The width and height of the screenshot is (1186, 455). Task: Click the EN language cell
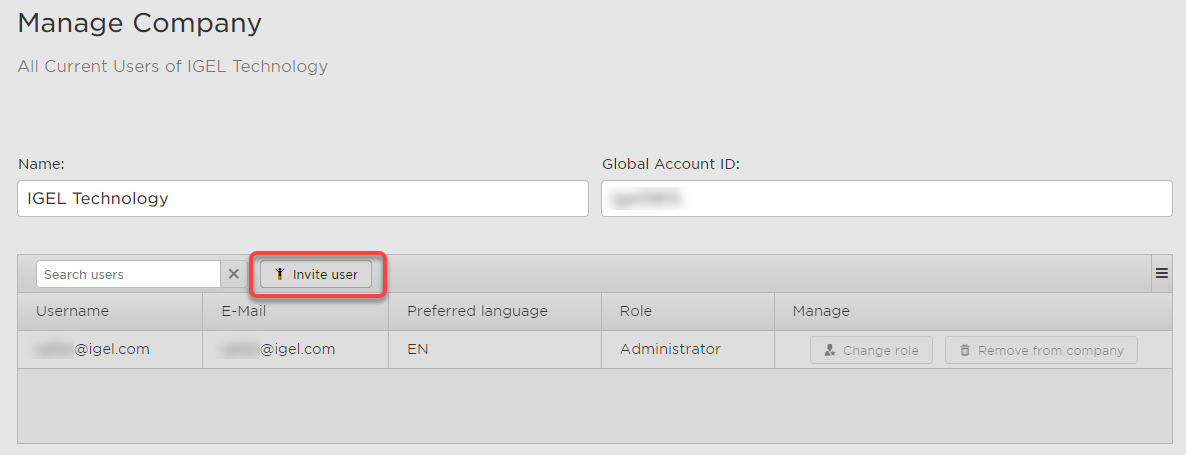[x=418, y=349]
